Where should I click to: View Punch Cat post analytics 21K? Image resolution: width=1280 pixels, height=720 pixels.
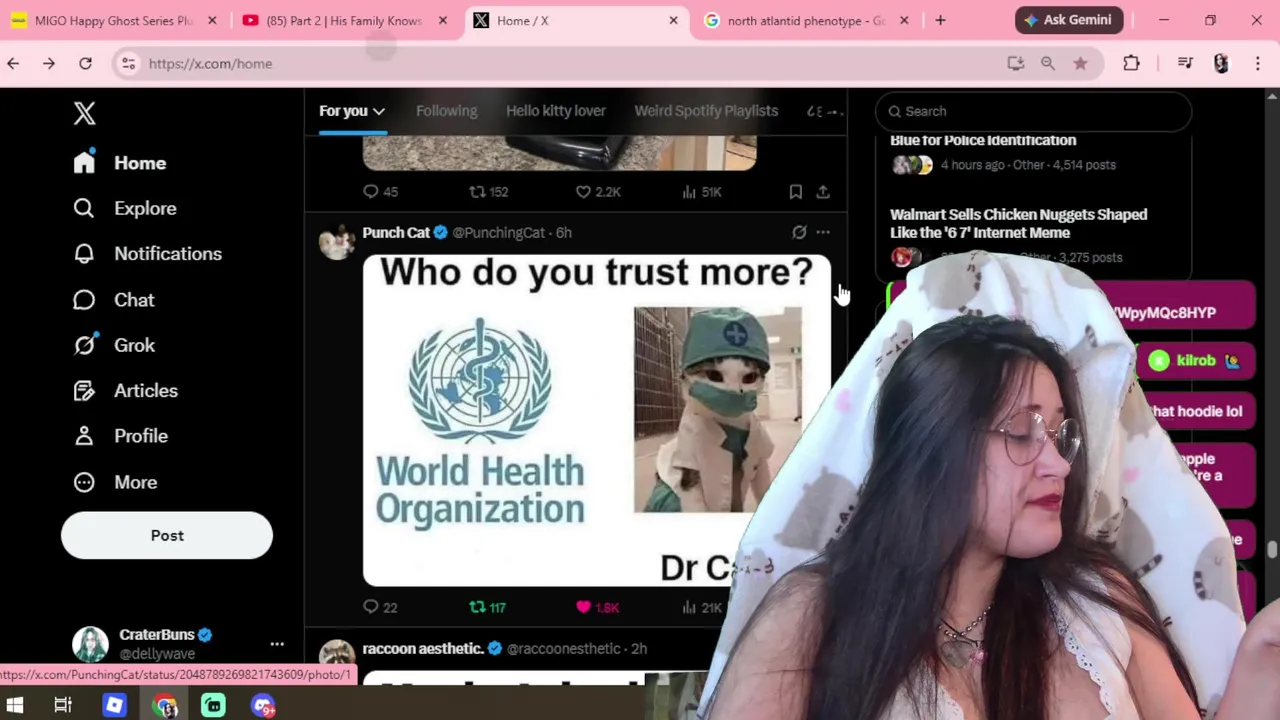pyautogui.click(x=701, y=607)
